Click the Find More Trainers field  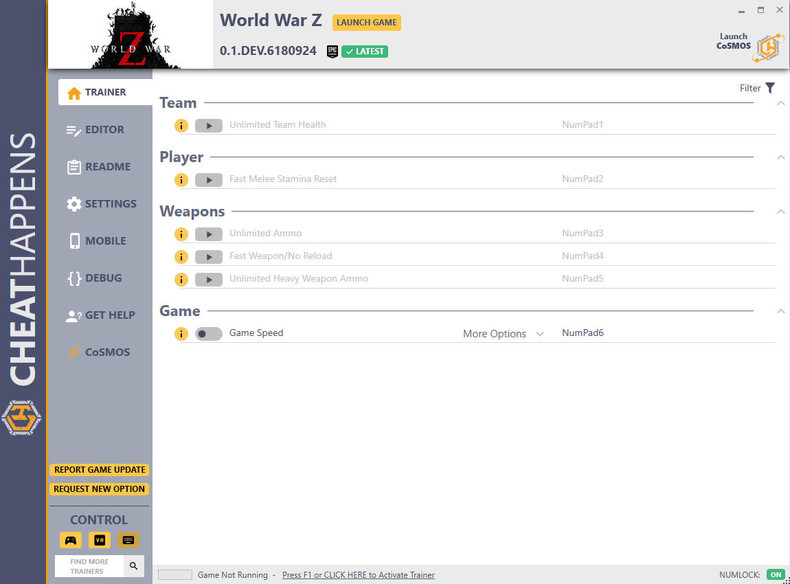click(x=89, y=566)
